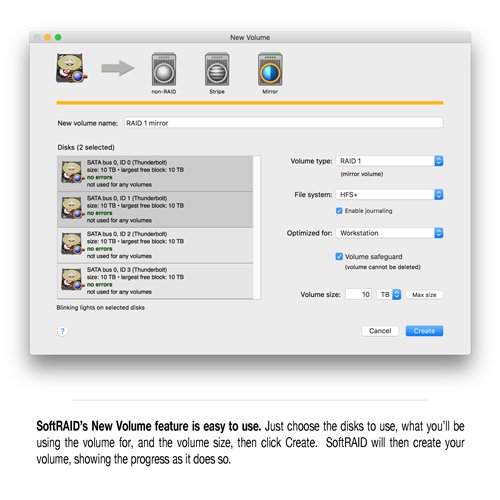
Task: Click the Cancel button
Action: (380, 331)
